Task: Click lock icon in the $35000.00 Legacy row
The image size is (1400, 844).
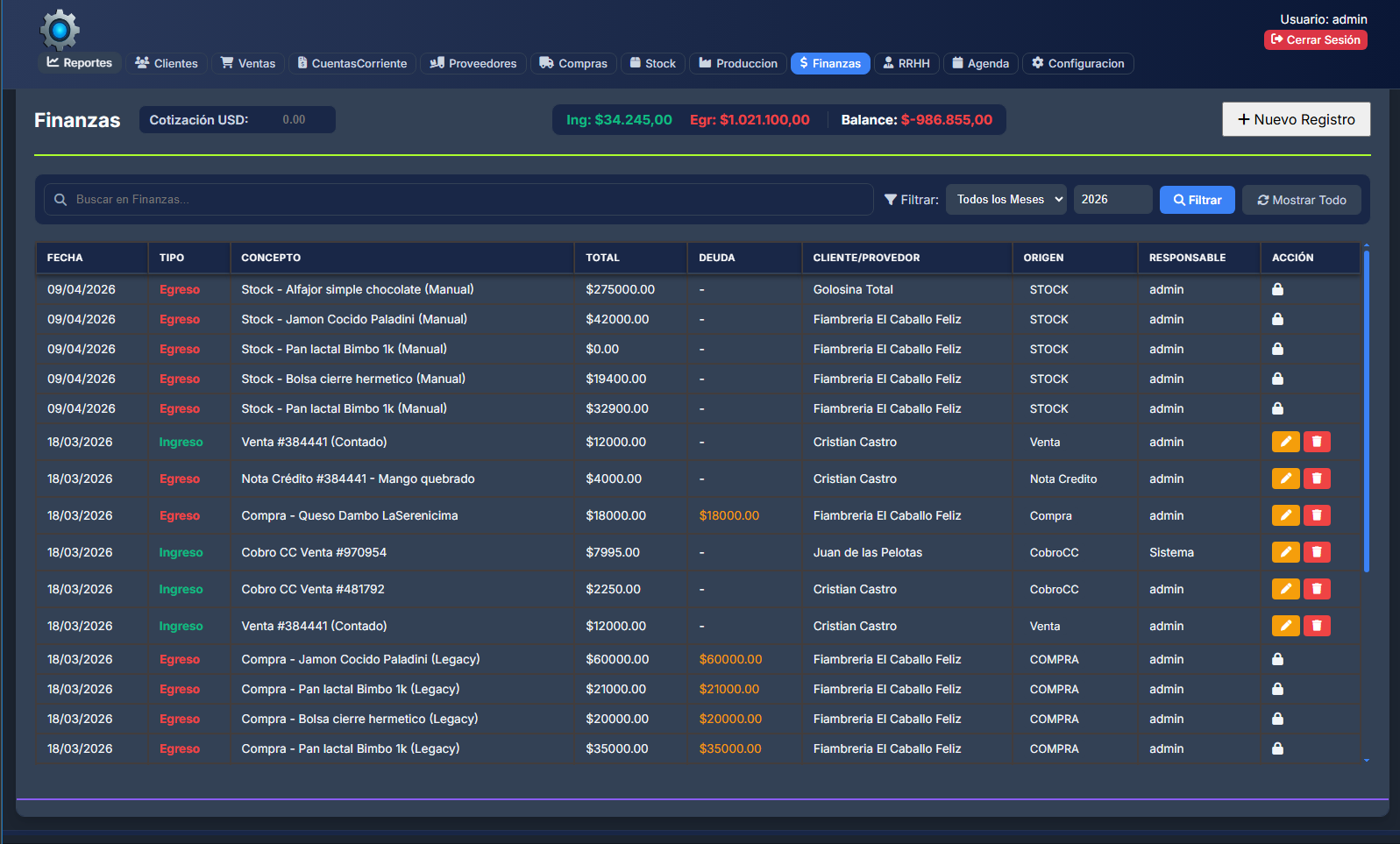Action: tap(1277, 748)
